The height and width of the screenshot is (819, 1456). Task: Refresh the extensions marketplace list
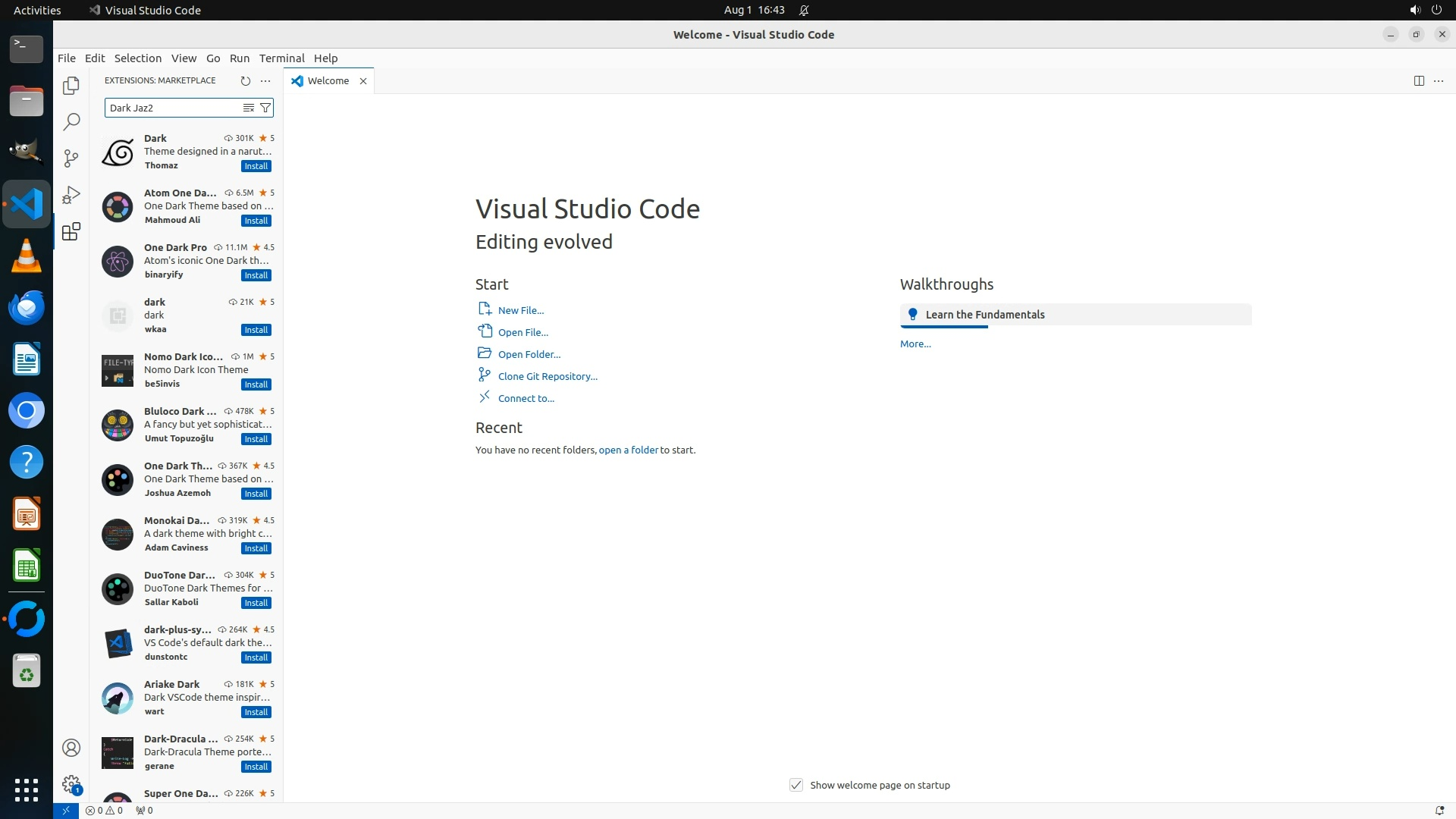click(245, 80)
